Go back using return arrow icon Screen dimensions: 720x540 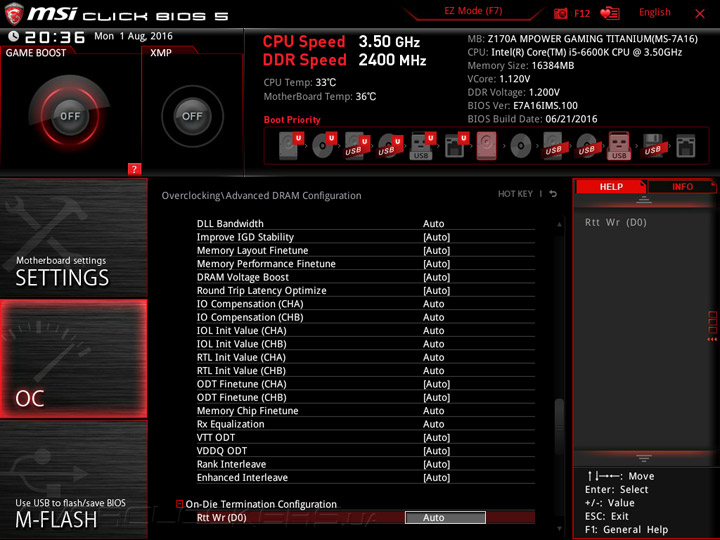coord(553,194)
